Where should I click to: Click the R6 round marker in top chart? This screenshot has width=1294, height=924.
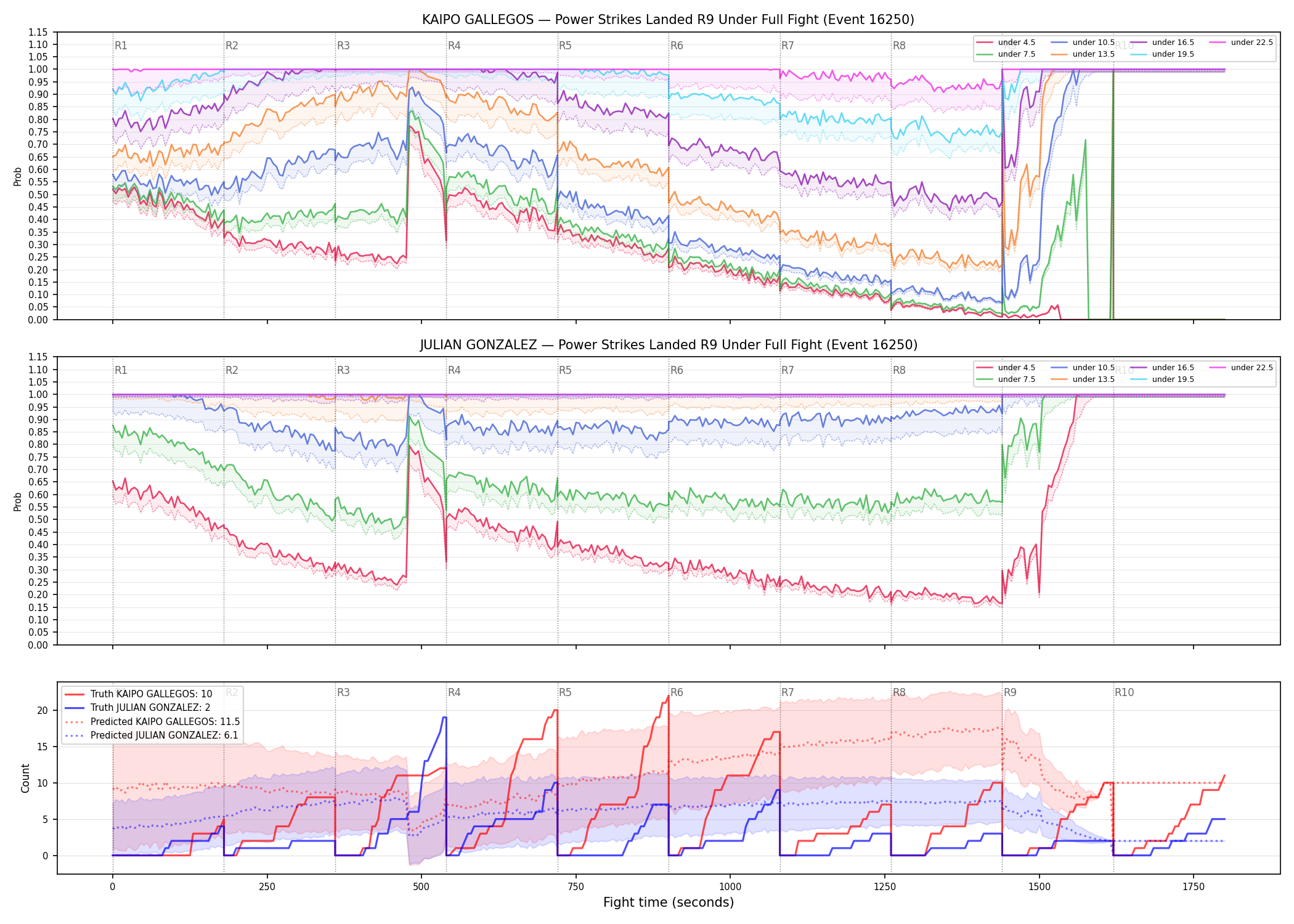677,46
